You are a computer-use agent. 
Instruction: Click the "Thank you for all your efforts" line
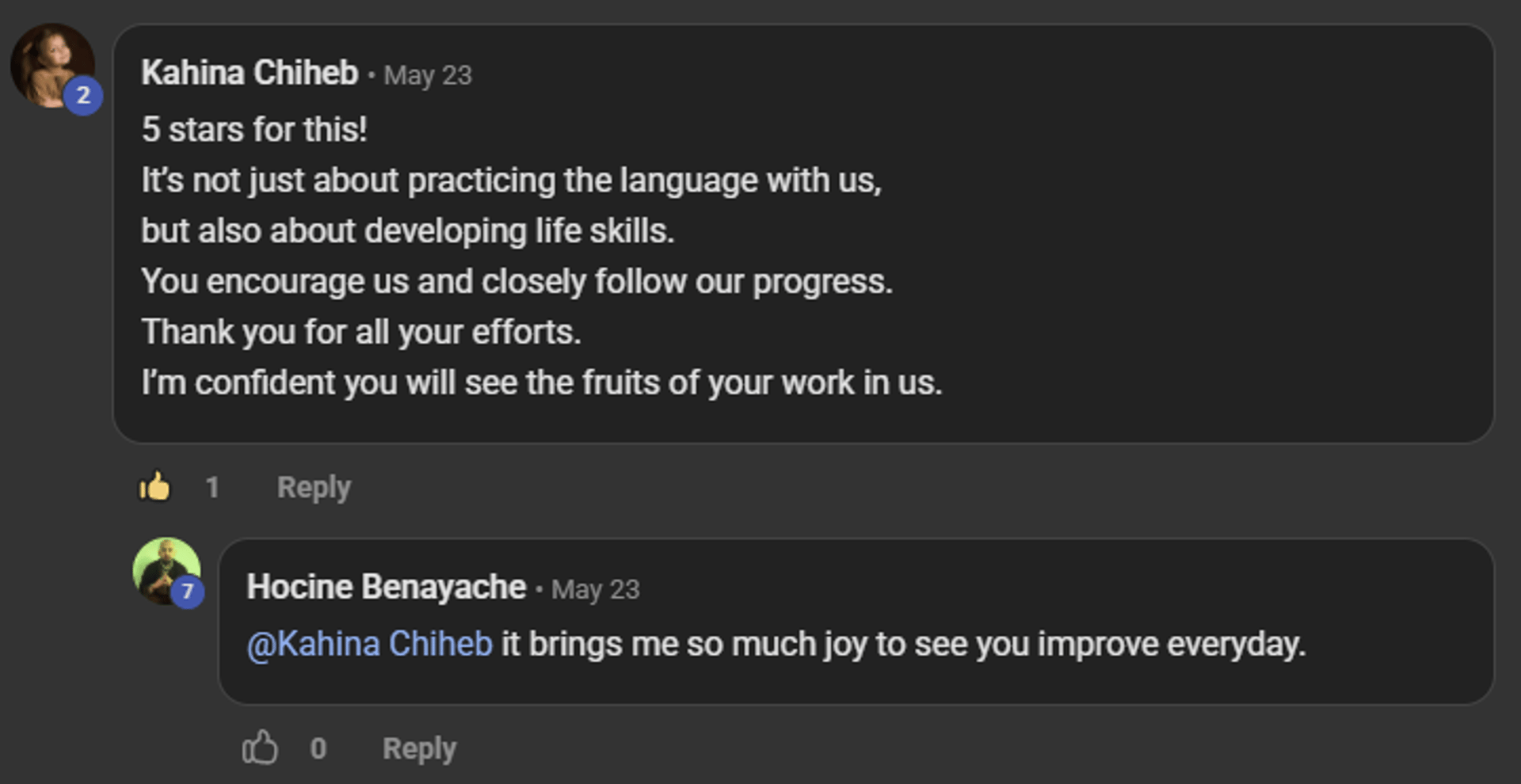click(361, 332)
